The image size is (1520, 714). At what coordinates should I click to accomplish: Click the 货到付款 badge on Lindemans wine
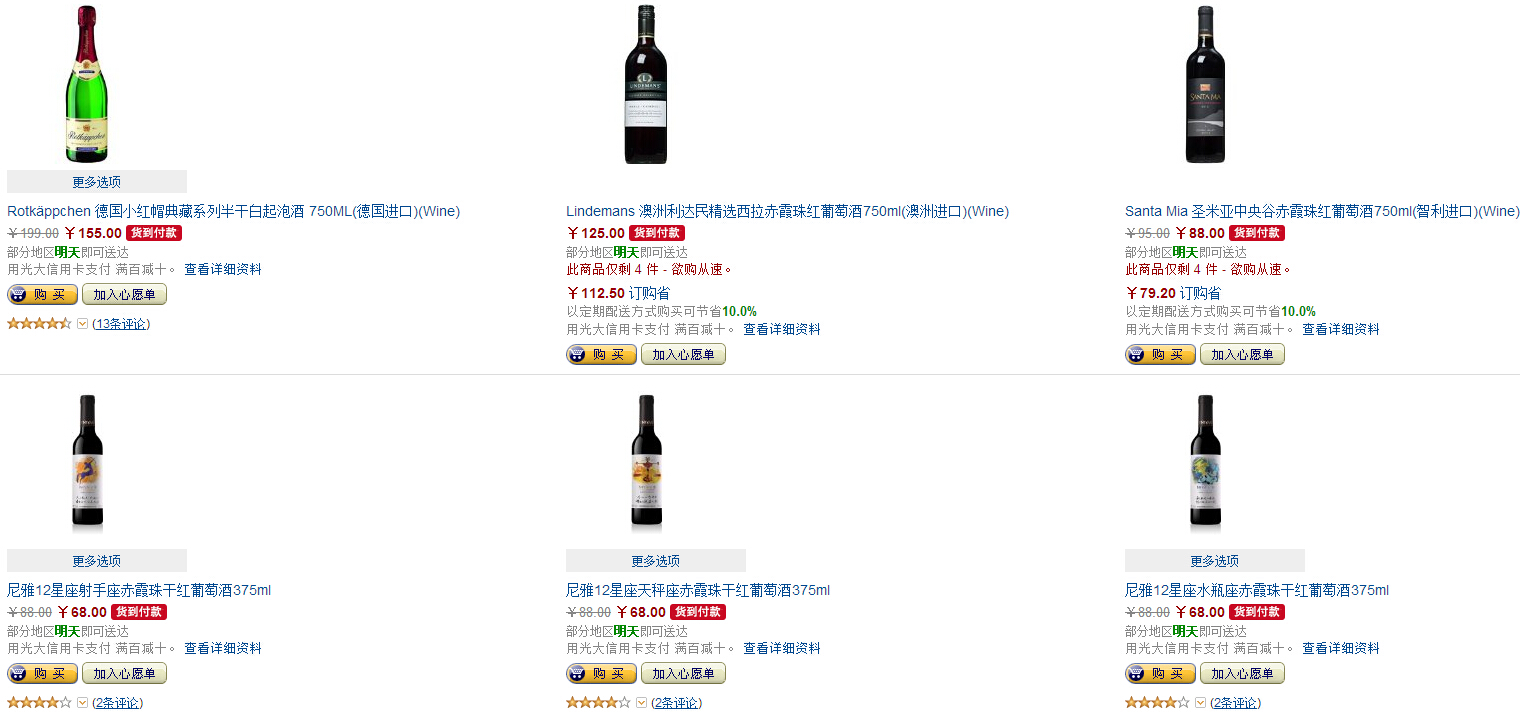click(657, 233)
